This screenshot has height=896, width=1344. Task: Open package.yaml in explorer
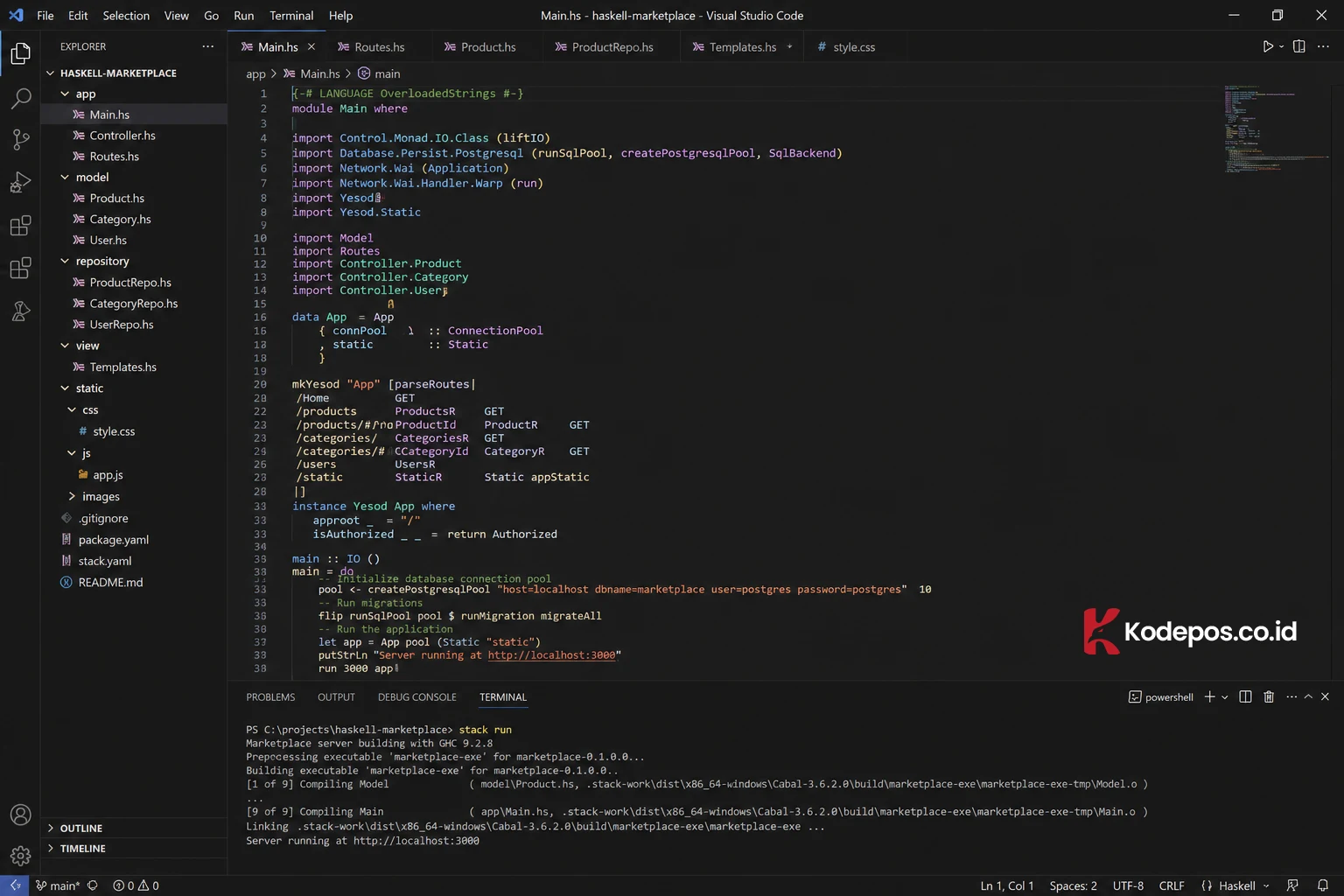pyautogui.click(x=114, y=540)
